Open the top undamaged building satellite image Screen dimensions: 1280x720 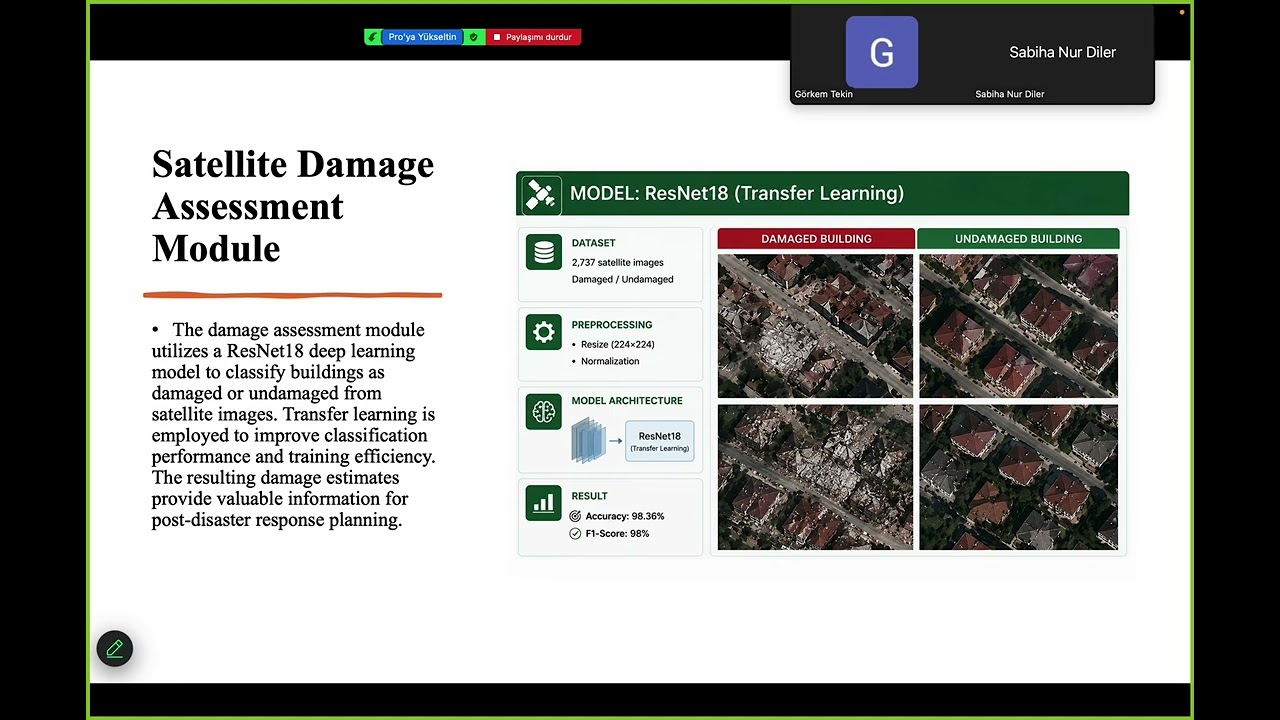[x=1018, y=326]
